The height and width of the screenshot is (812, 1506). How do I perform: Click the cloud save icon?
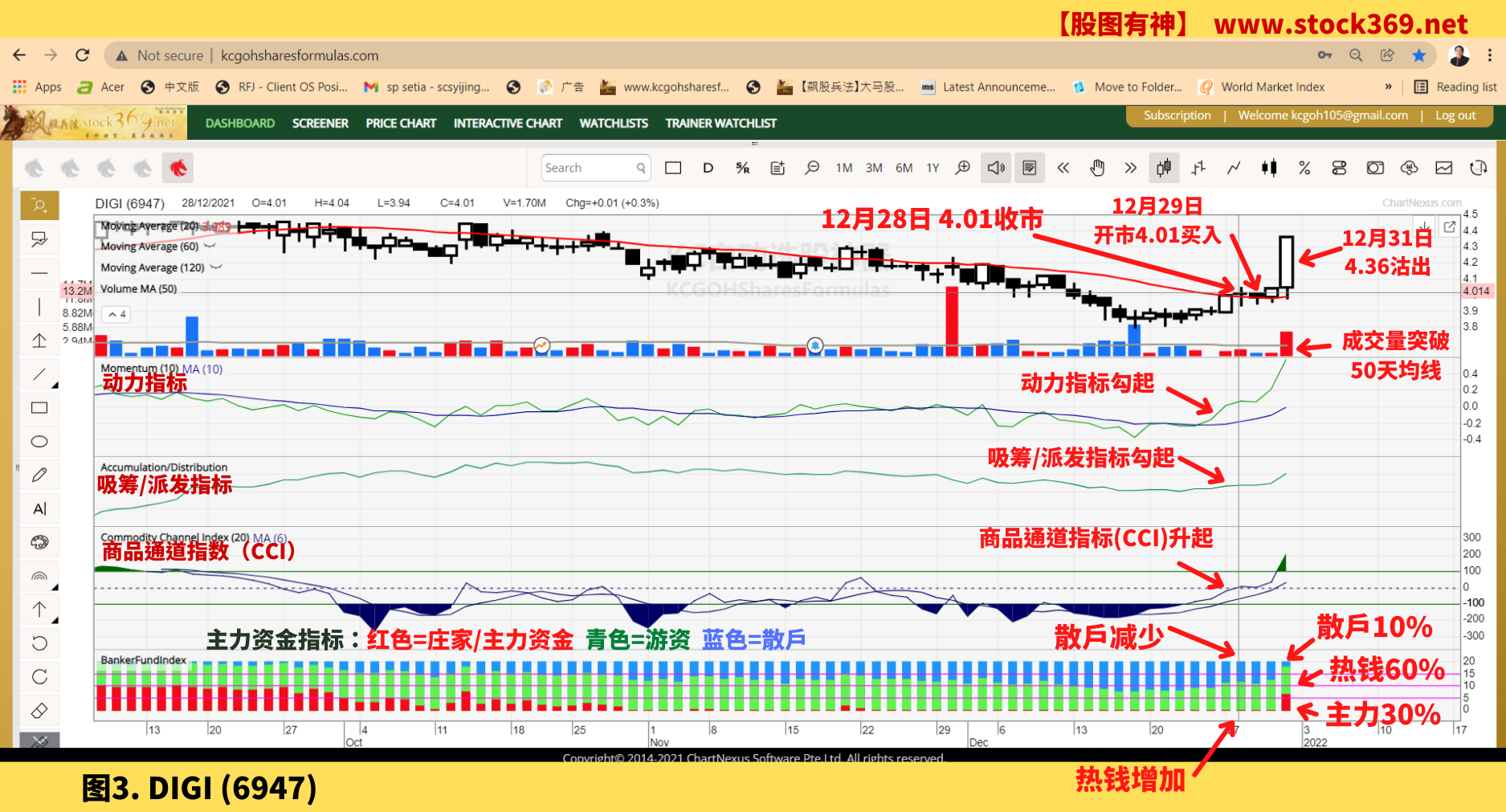1409,168
